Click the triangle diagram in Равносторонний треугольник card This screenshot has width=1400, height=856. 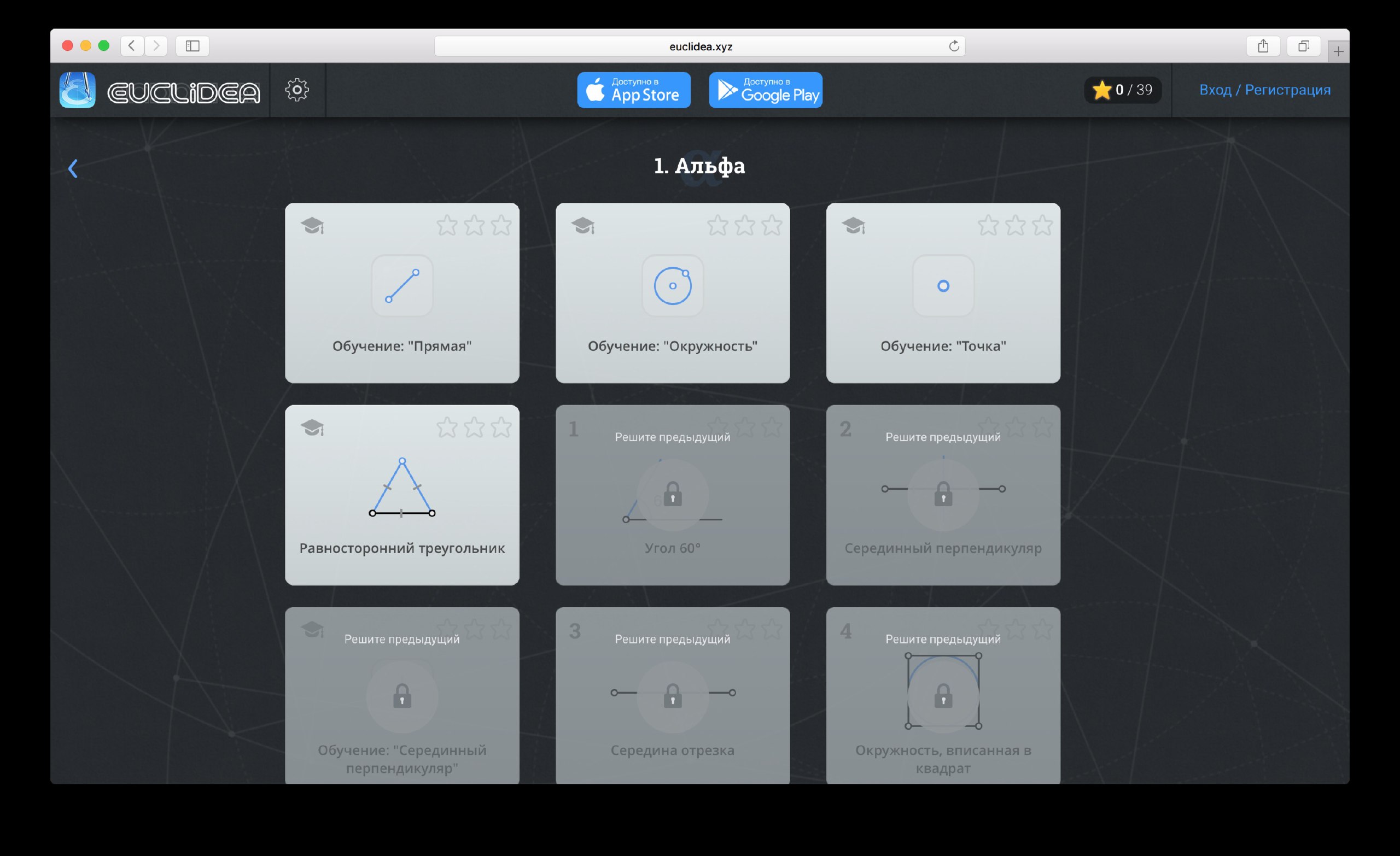point(402,488)
